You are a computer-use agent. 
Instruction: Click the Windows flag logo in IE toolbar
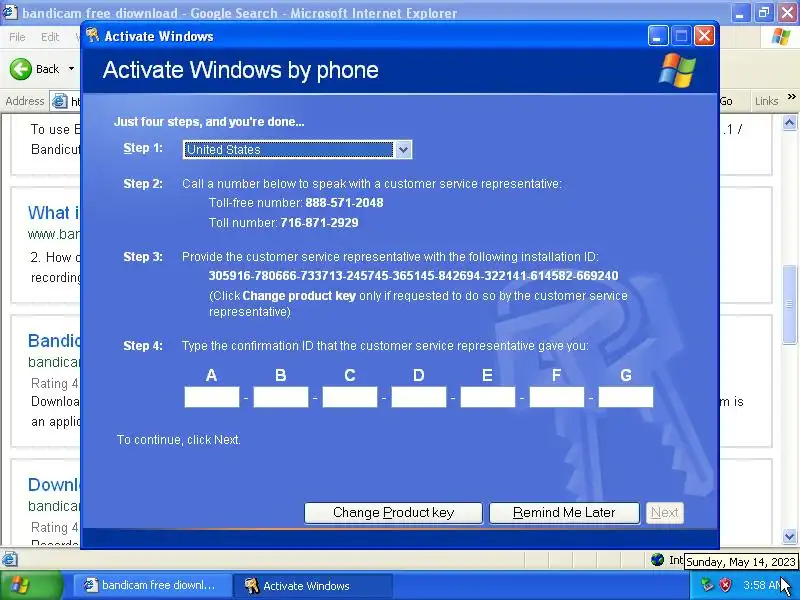[x=781, y=37]
